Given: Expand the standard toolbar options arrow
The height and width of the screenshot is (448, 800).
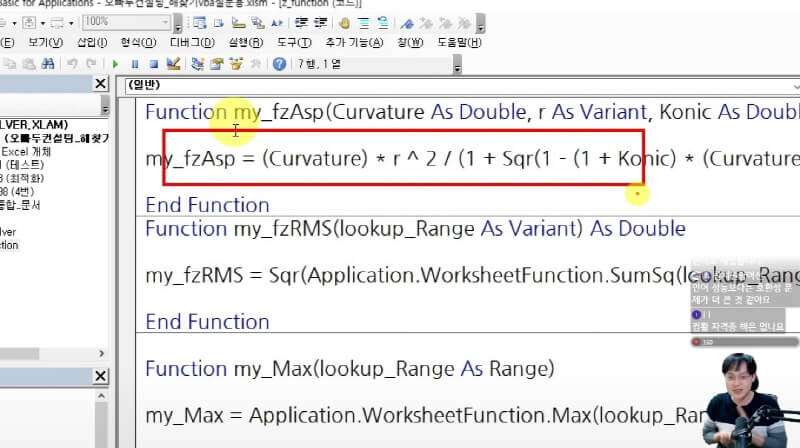Looking at the screenshot, I should 457,66.
